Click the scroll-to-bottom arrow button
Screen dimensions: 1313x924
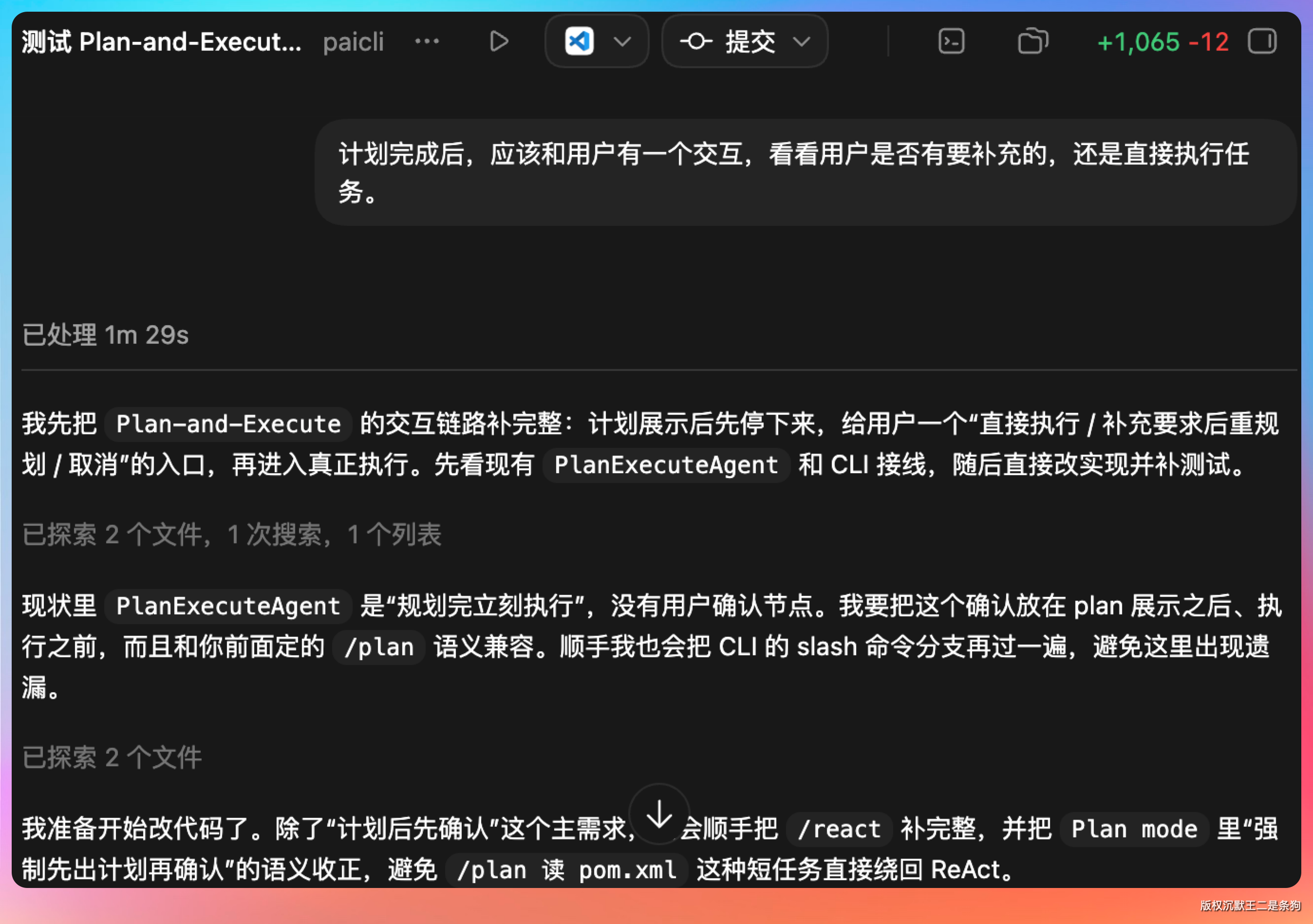659,813
